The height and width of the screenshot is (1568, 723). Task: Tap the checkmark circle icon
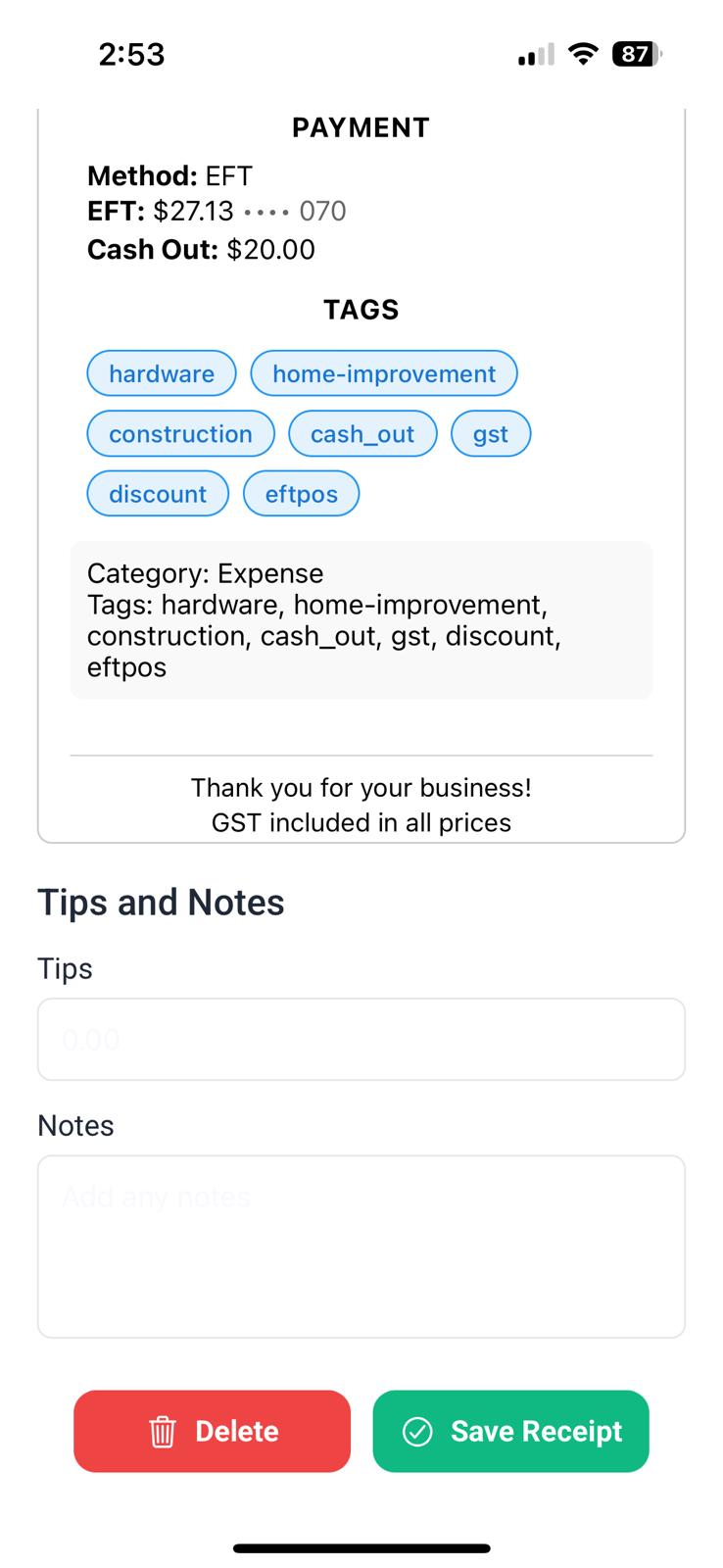pyautogui.click(x=417, y=1432)
